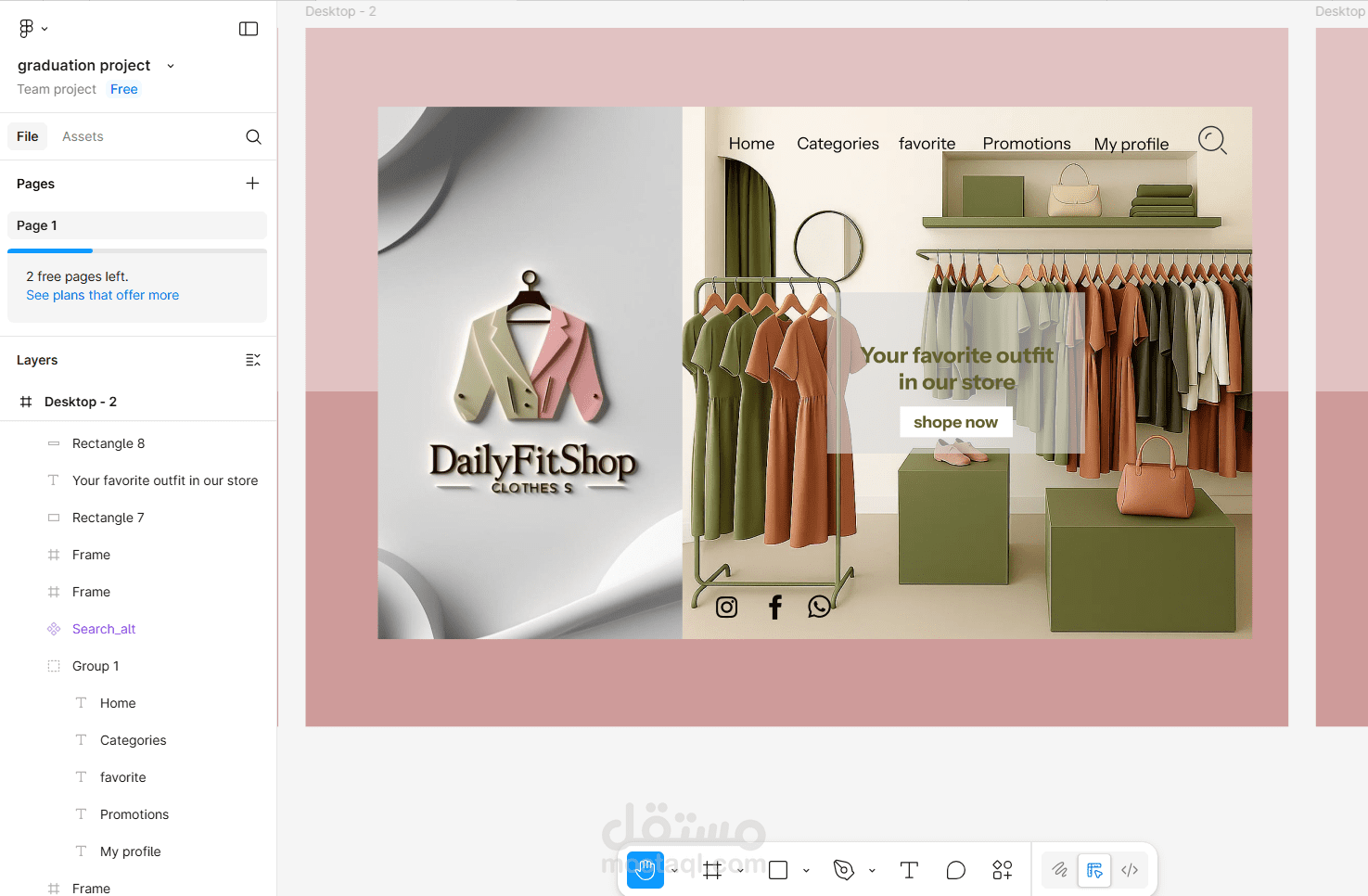Toggle Dev Mode code icon
This screenshot has height=896, width=1368.
point(1130,870)
